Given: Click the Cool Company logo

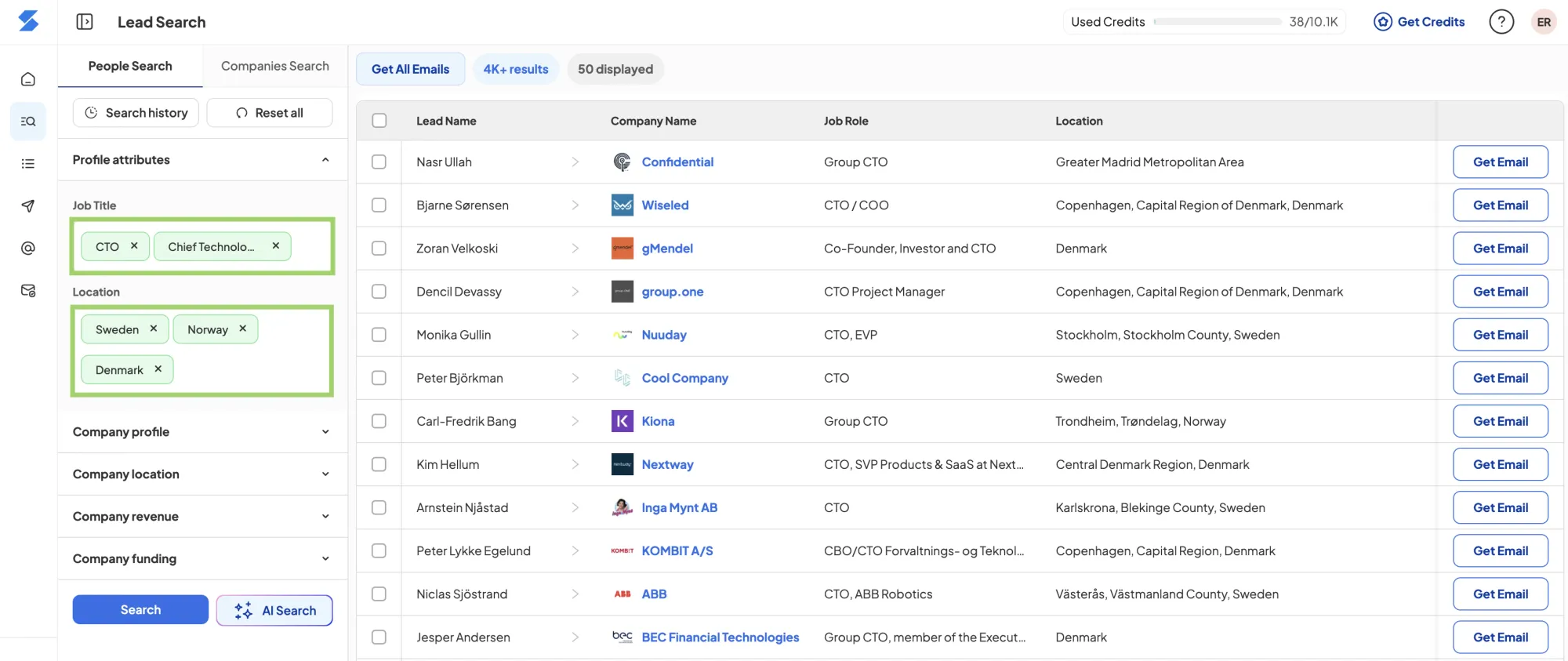Looking at the screenshot, I should coord(622,378).
